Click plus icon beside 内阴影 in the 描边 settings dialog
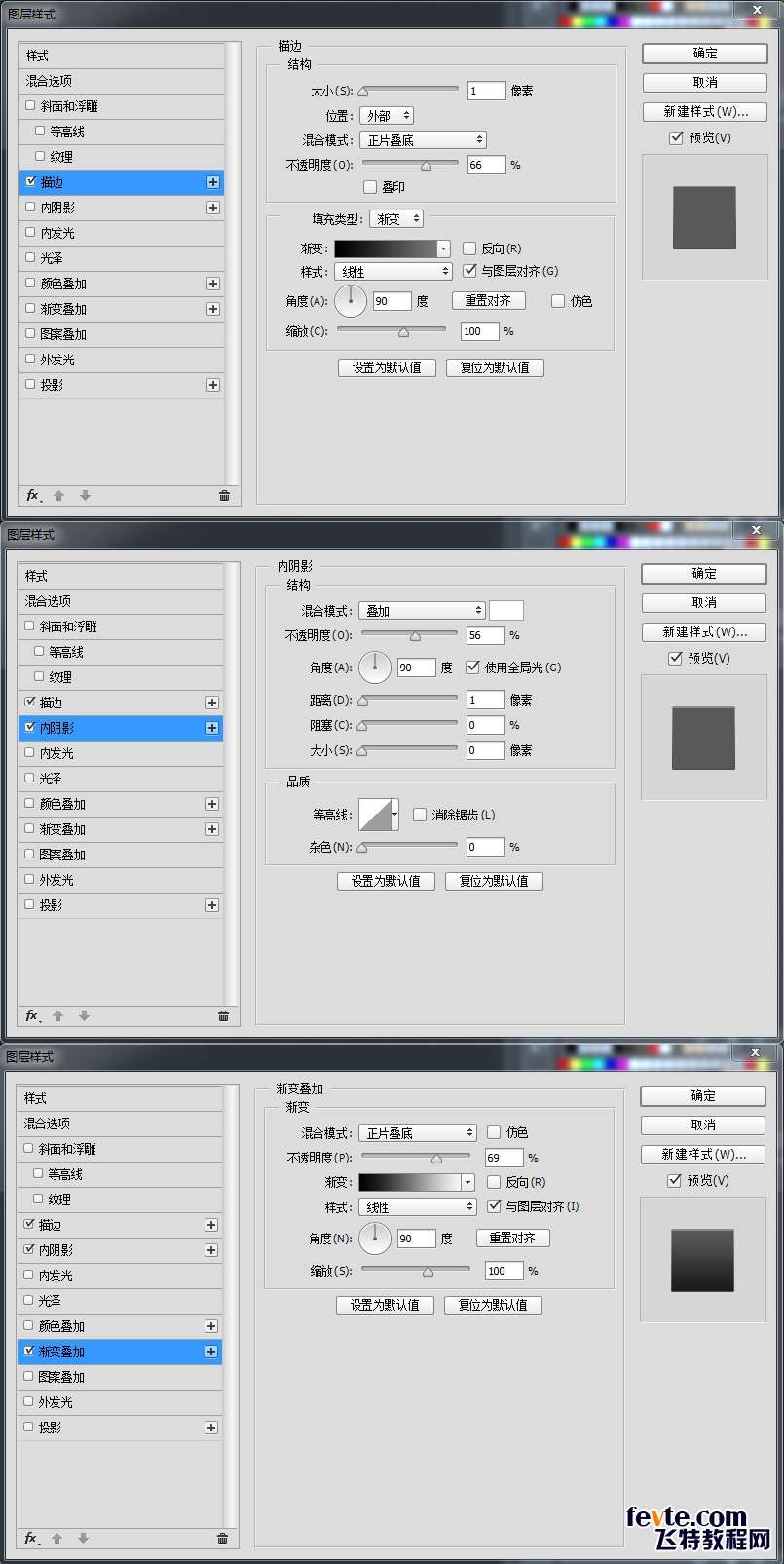Screen dimensions: 784x1564 click(213, 208)
